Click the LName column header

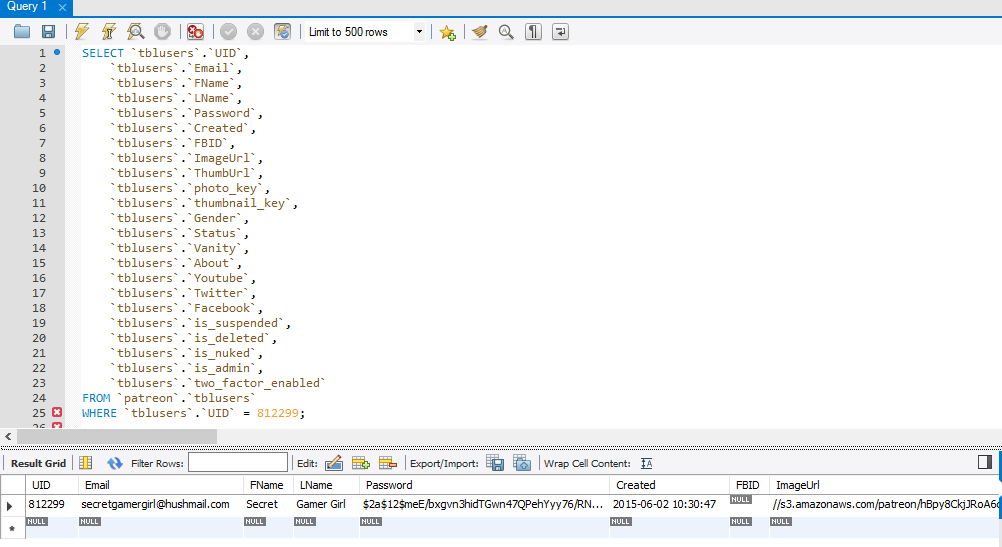pyautogui.click(x=326, y=485)
